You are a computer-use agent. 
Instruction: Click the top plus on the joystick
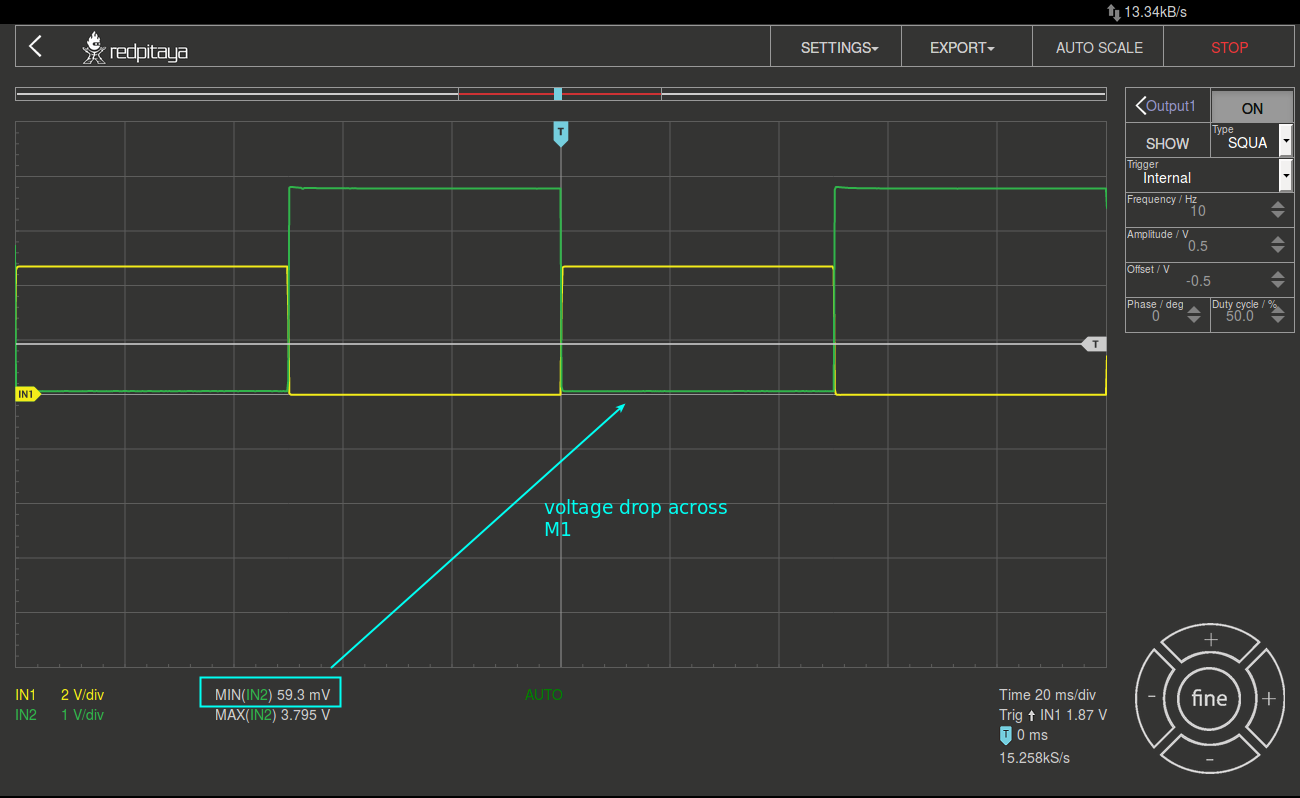click(x=1211, y=640)
